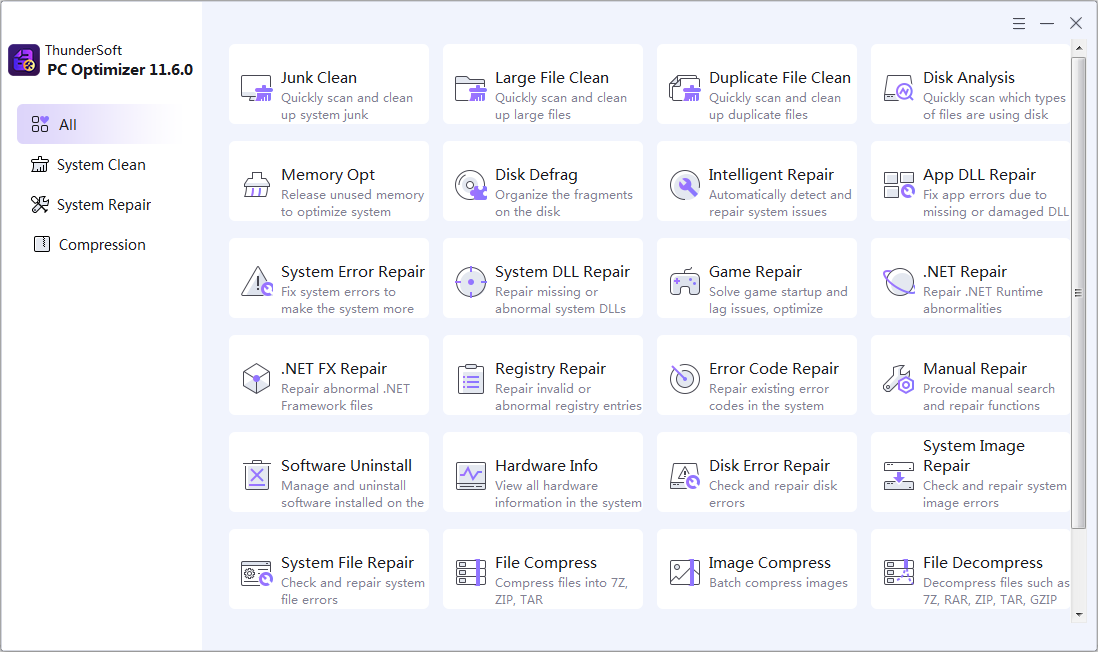The height and width of the screenshot is (652, 1098).
Task: Click the Memory Opt brush icon
Action: click(257, 184)
